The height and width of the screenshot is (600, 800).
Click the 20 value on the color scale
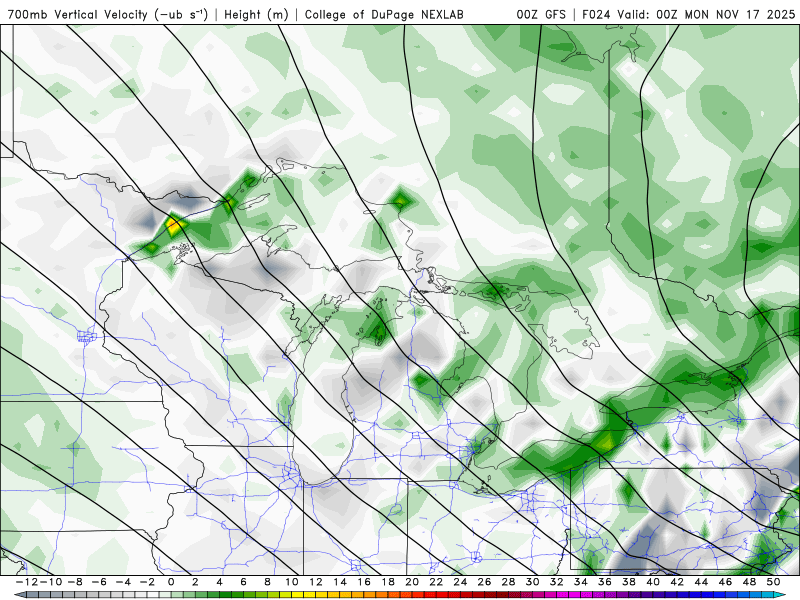[x=412, y=582]
